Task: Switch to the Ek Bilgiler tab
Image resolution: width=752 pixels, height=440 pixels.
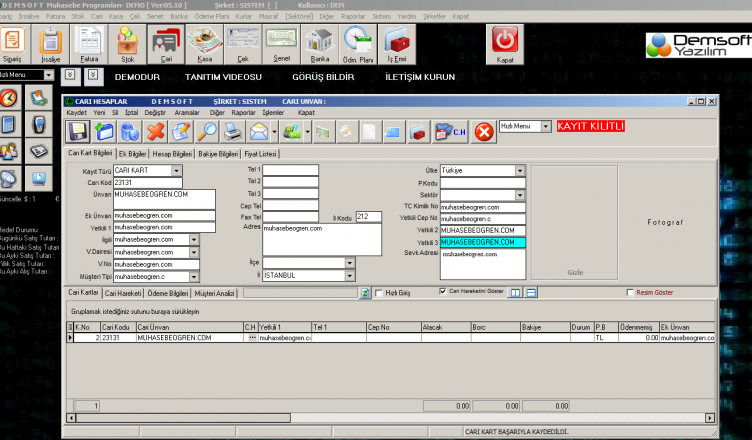Action: (132, 154)
